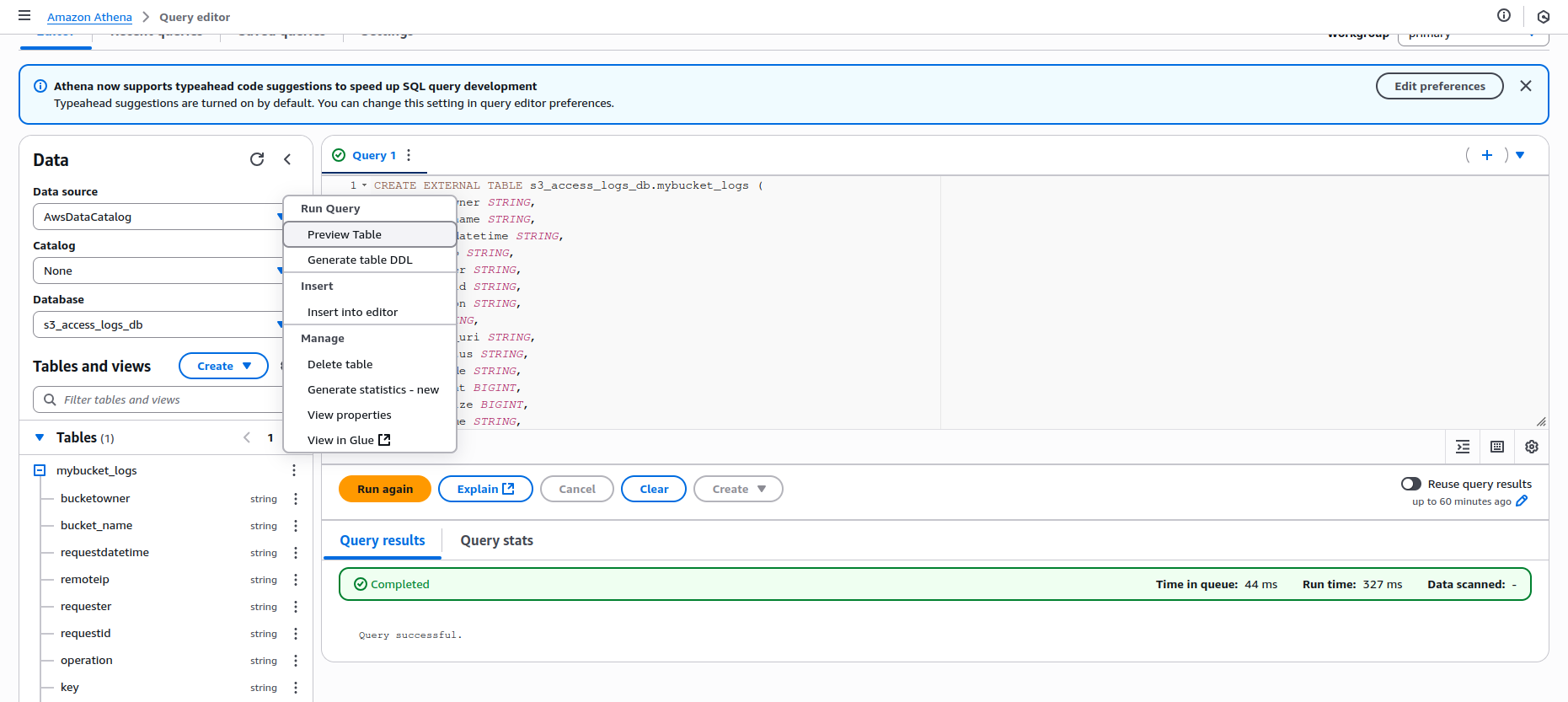The height and width of the screenshot is (702, 1568).
Task: Open requester column actions menu
Action: (296, 607)
